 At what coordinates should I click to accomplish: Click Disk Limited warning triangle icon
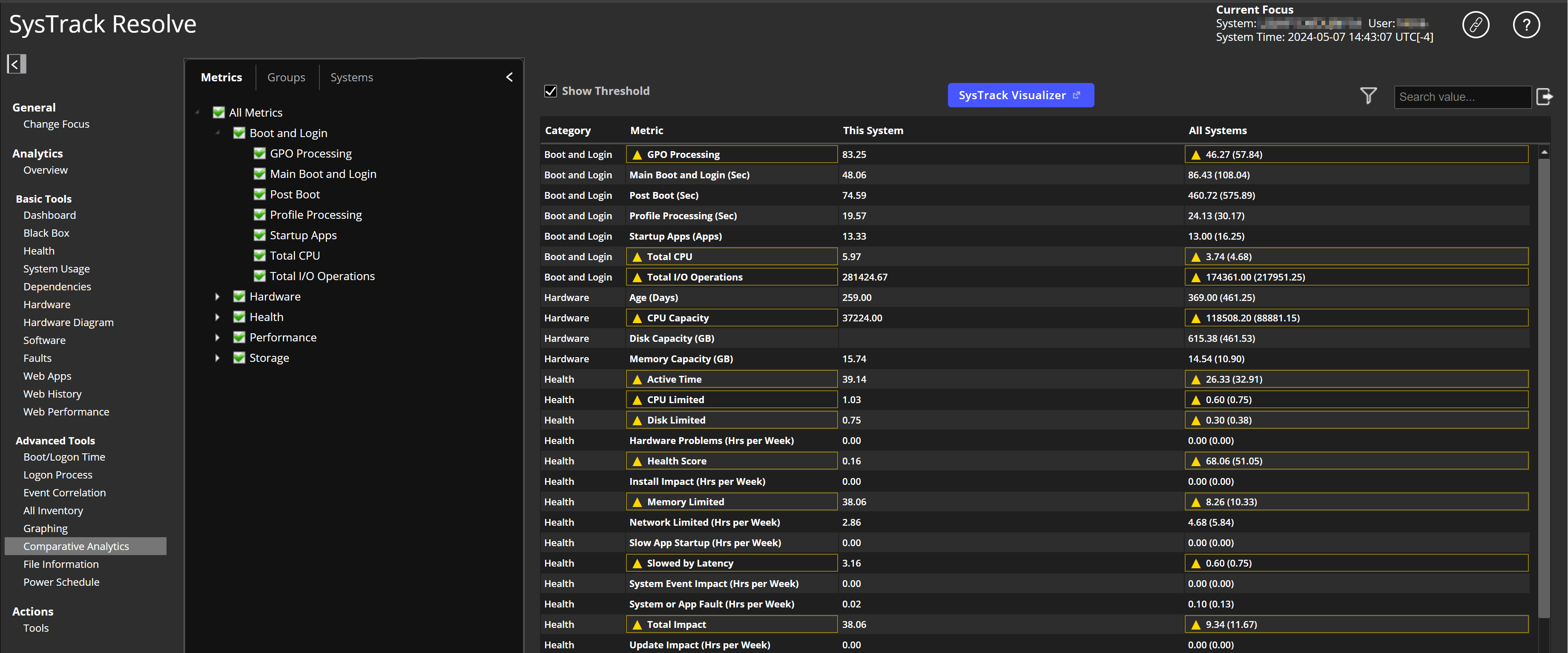(638, 421)
